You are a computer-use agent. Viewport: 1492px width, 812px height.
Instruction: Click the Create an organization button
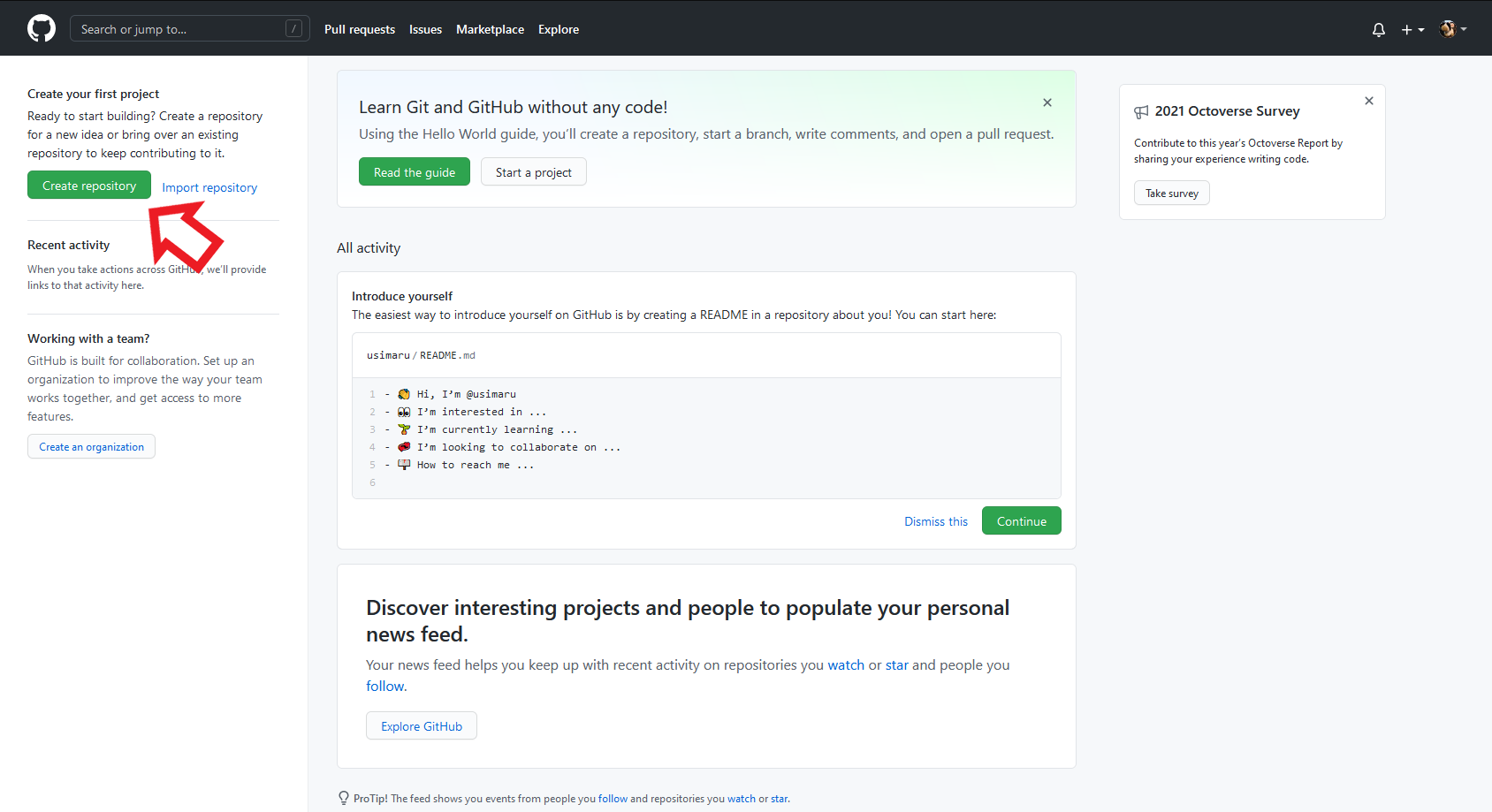pos(91,447)
